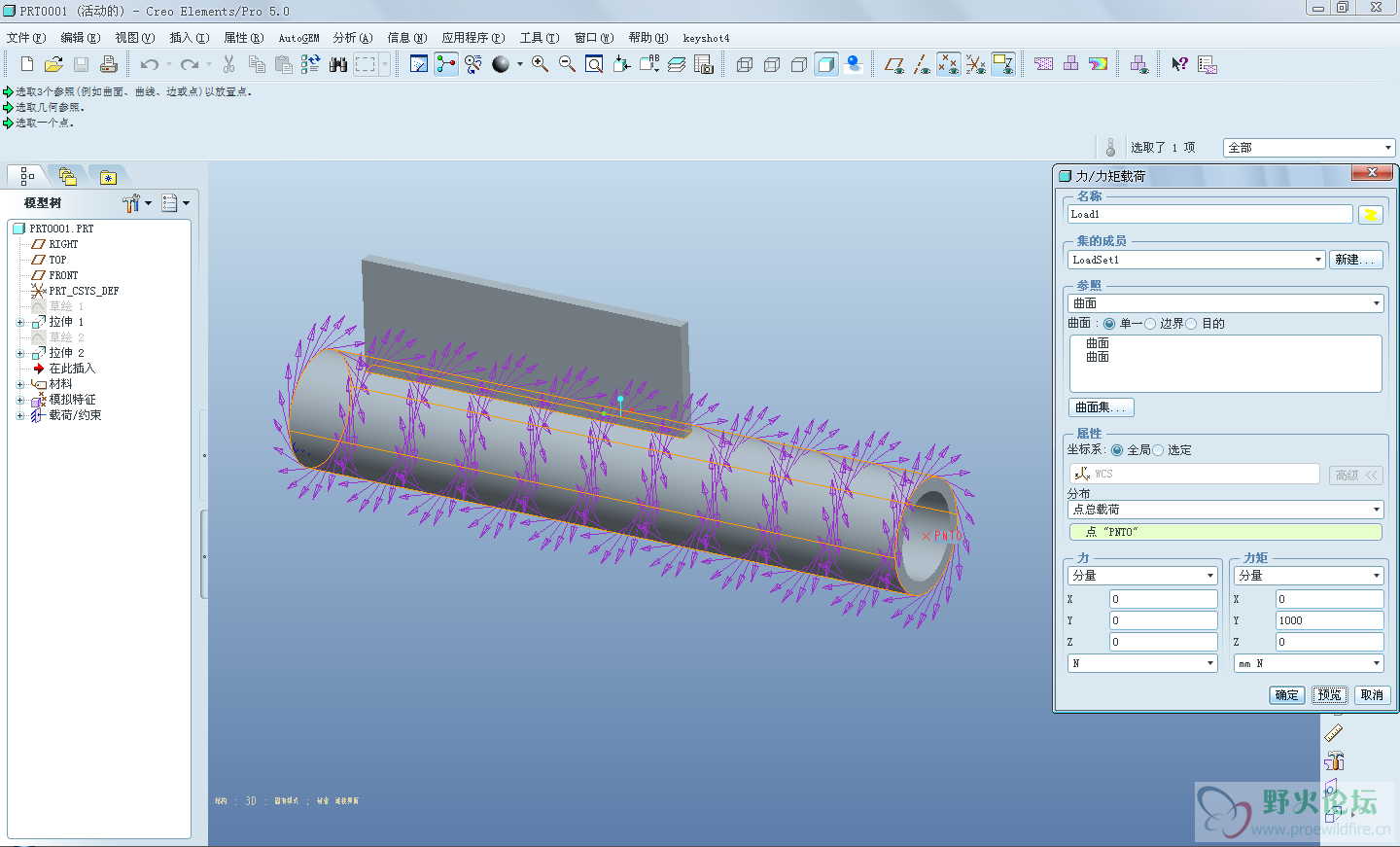
Task: Open the LoadSet1 dropdown
Action: 1317,260
